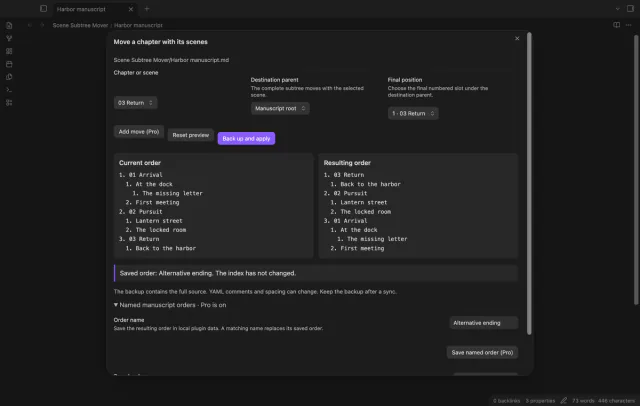Click '02 Pursuit' in Current order
This screenshot has width=640, height=406.
146,212
